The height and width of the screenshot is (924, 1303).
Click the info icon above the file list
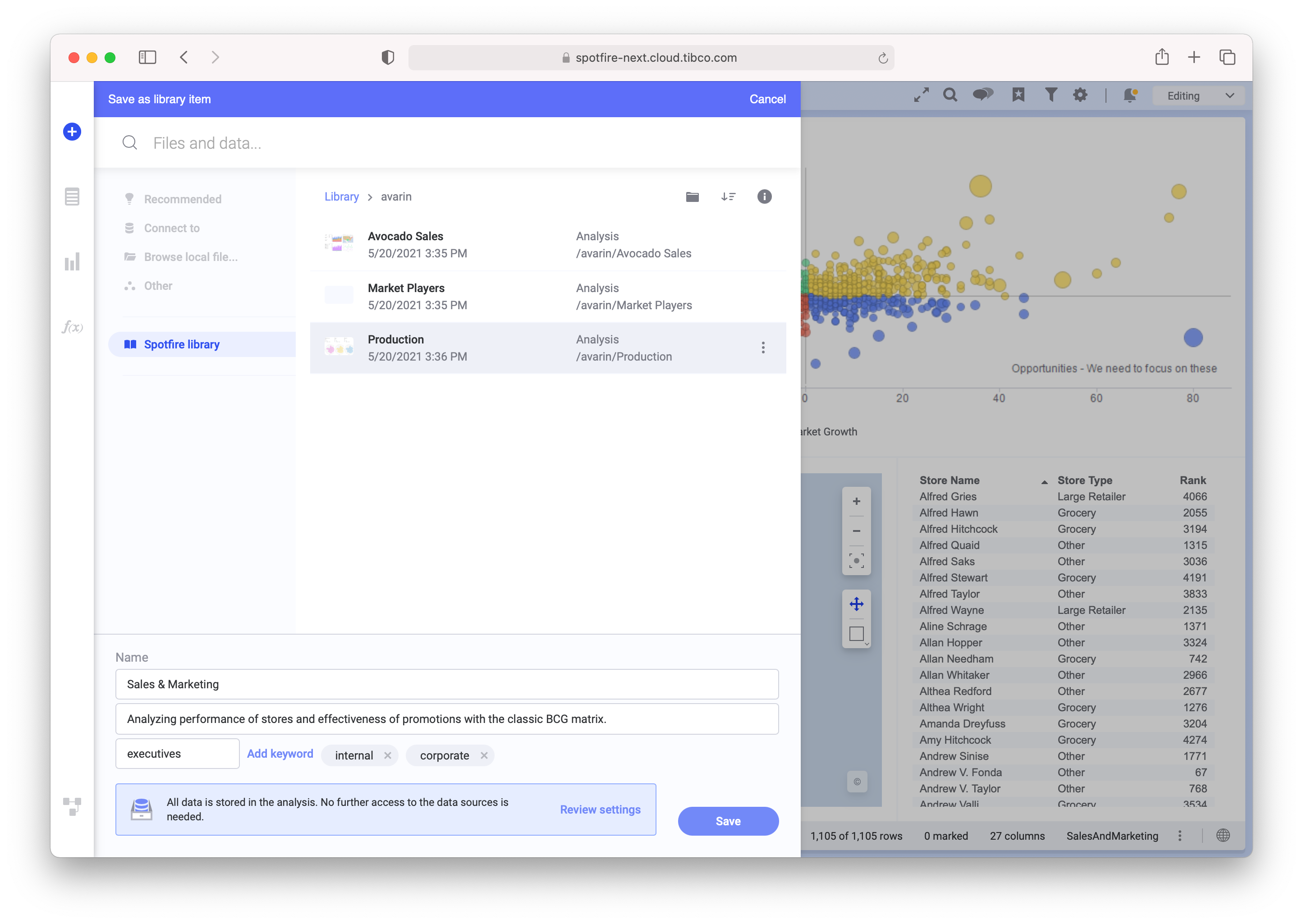pyautogui.click(x=765, y=196)
